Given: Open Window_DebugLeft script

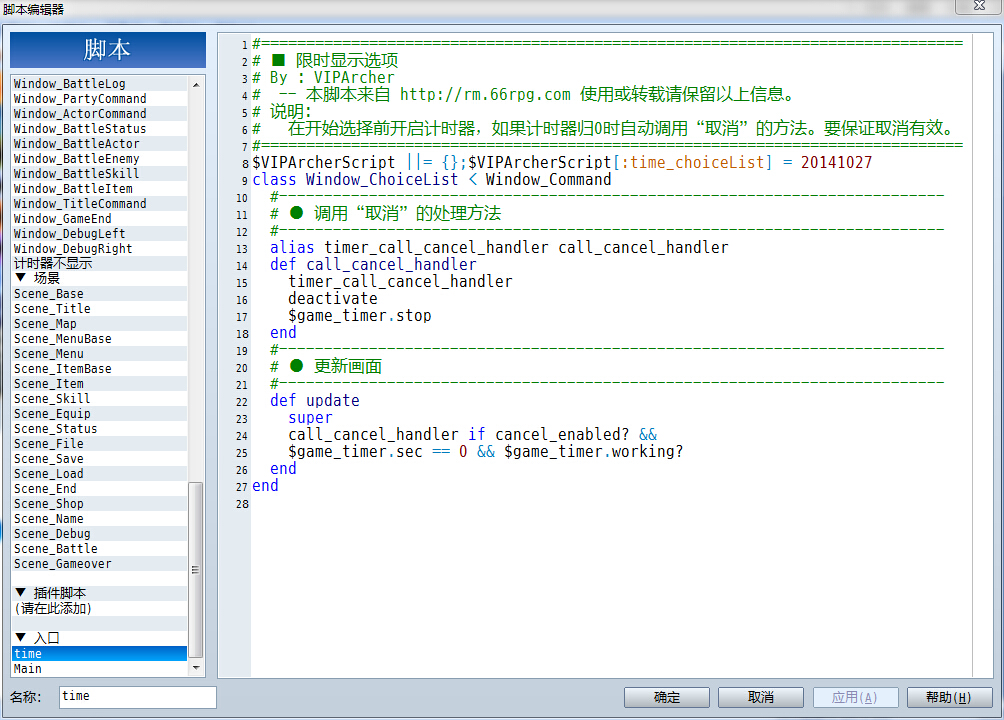Looking at the screenshot, I should coord(99,234).
